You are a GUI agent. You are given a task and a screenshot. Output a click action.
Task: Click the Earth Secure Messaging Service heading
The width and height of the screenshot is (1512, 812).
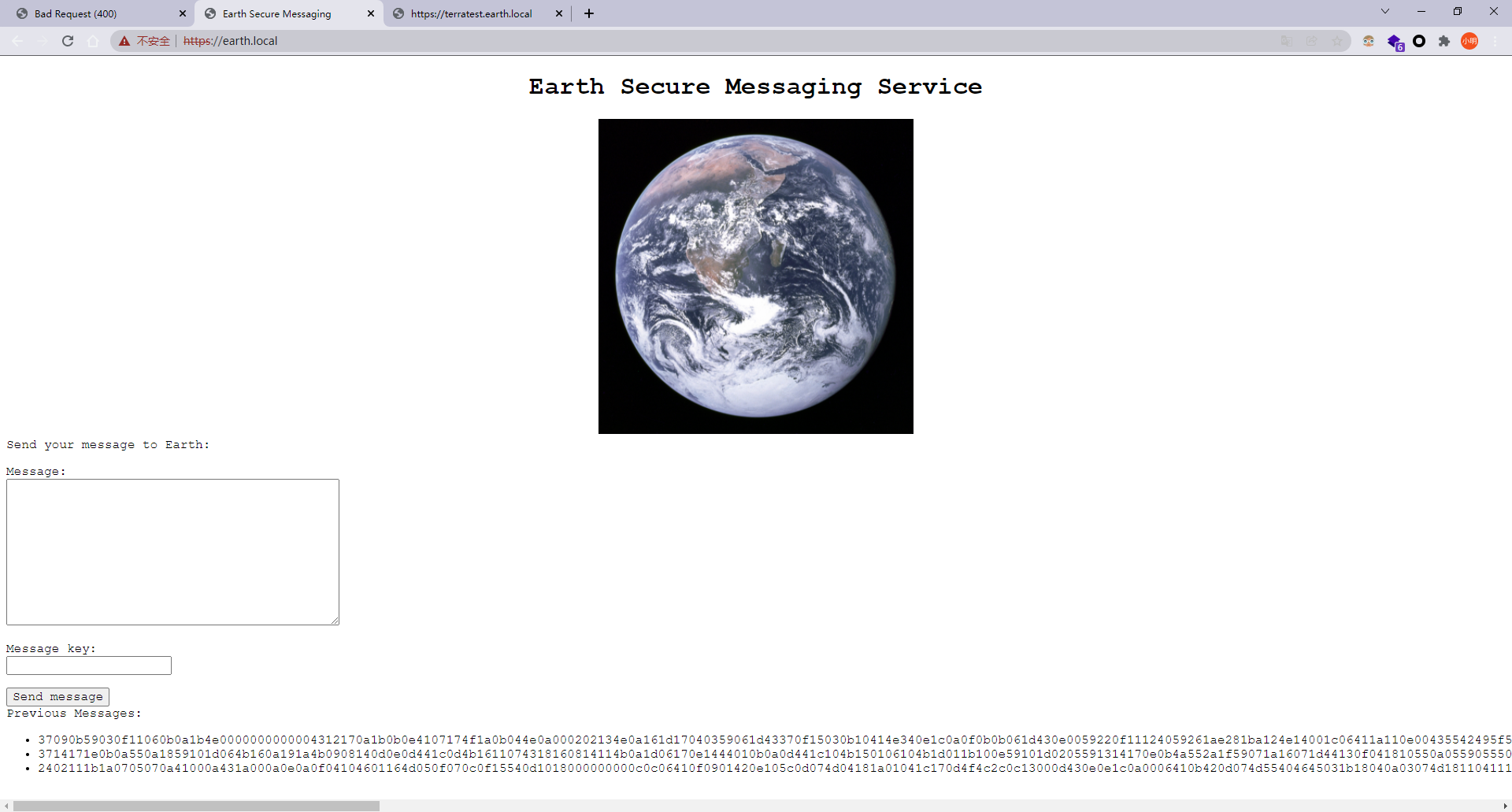pyautogui.click(x=755, y=87)
